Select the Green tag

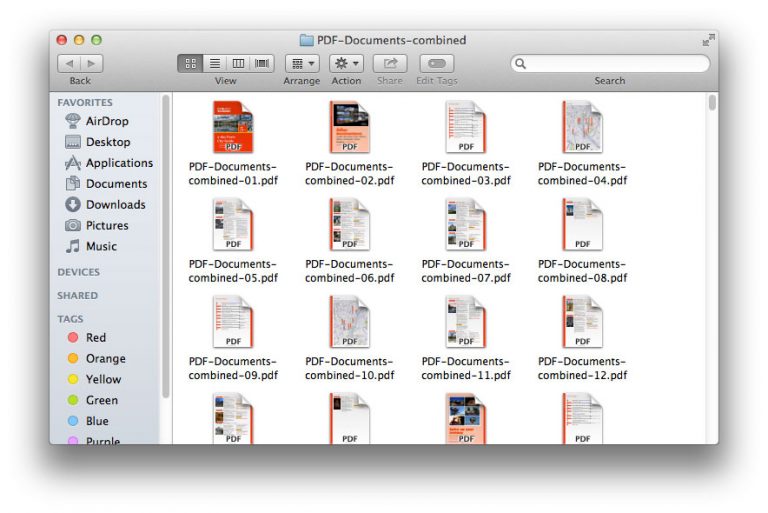[101, 400]
